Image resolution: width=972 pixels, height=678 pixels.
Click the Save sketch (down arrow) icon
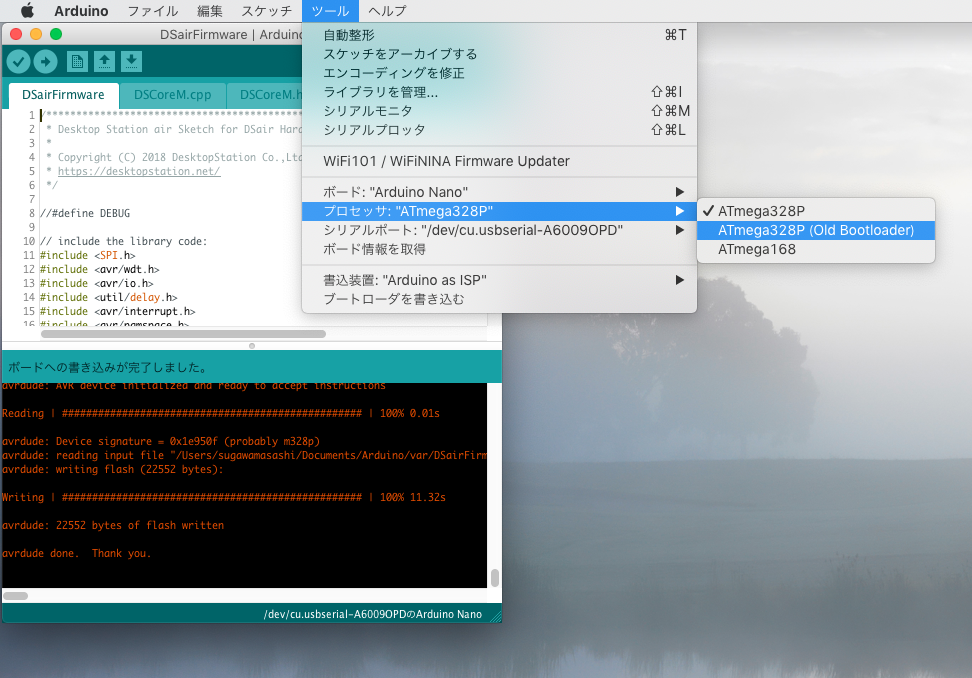tap(131, 61)
